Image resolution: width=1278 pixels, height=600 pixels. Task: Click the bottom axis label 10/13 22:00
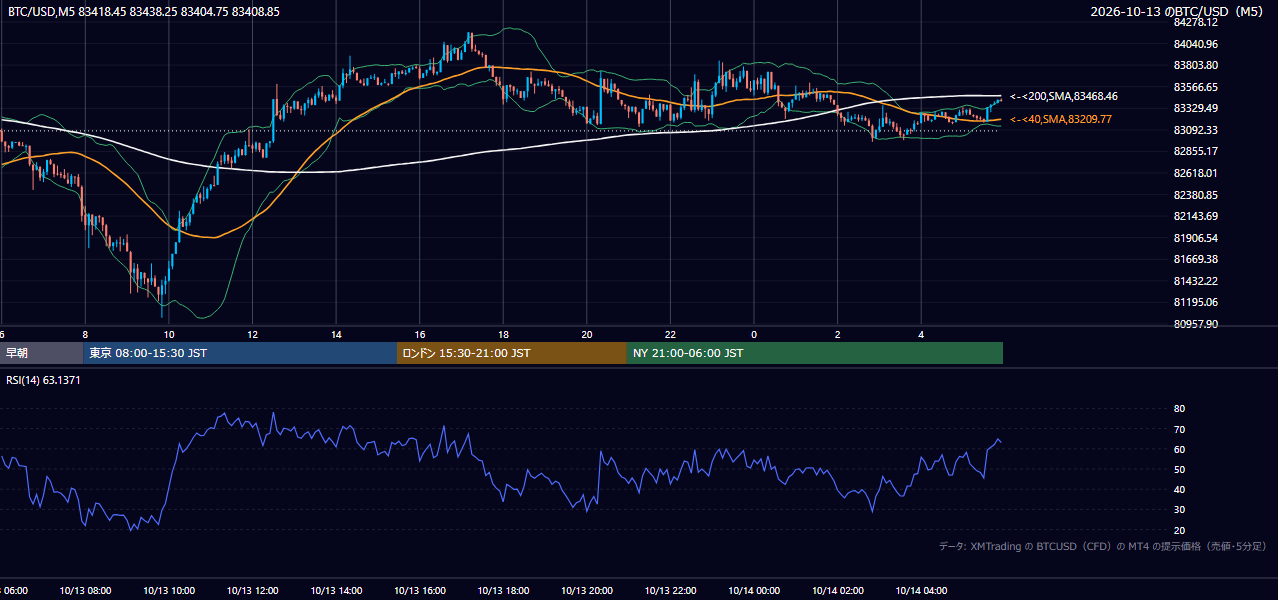670,590
